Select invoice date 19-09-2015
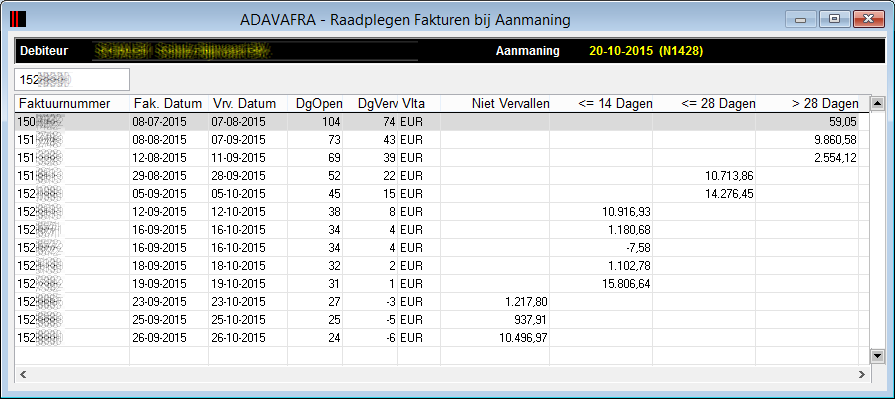The image size is (895, 399). tap(159, 284)
